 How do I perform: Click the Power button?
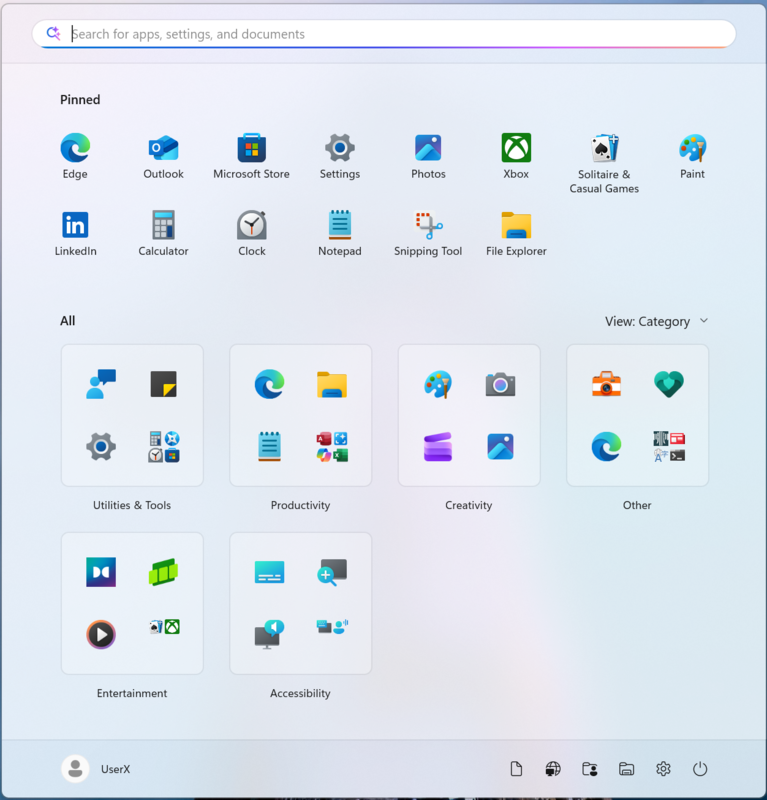click(700, 769)
